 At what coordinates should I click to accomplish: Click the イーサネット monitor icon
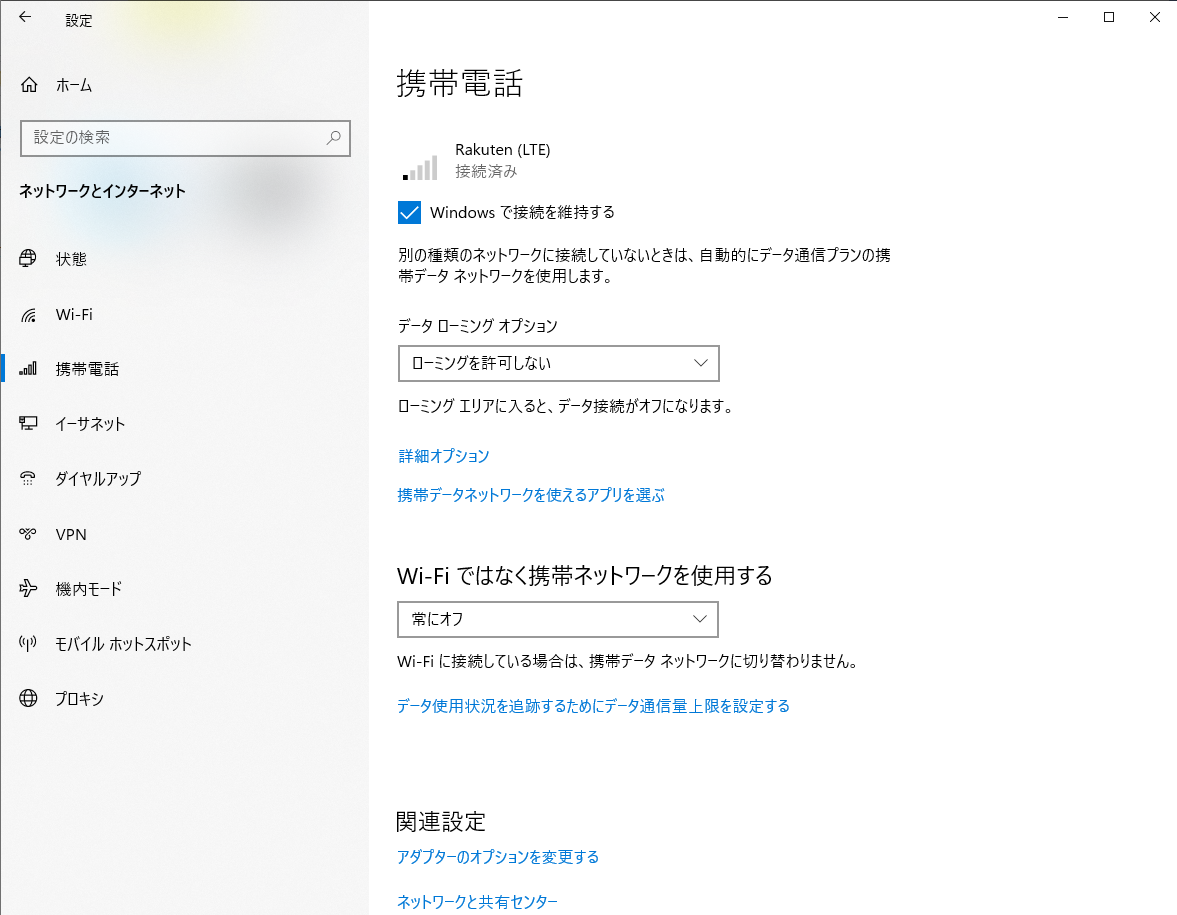28,423
